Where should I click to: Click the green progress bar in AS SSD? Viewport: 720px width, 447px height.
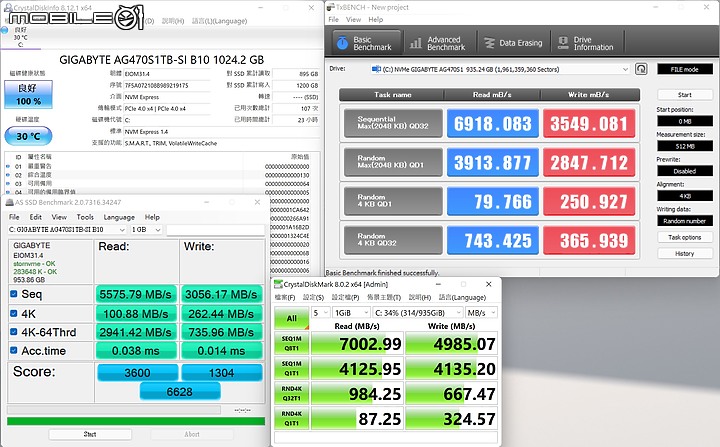(x=136, y=421)
